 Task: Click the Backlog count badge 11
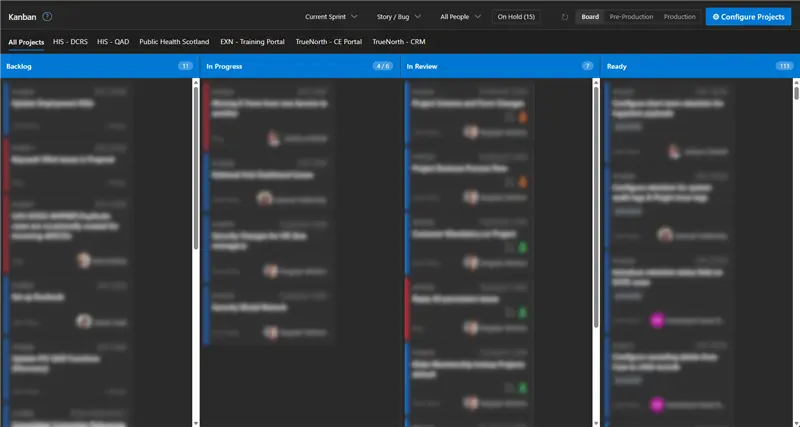[x=185, y=66]
